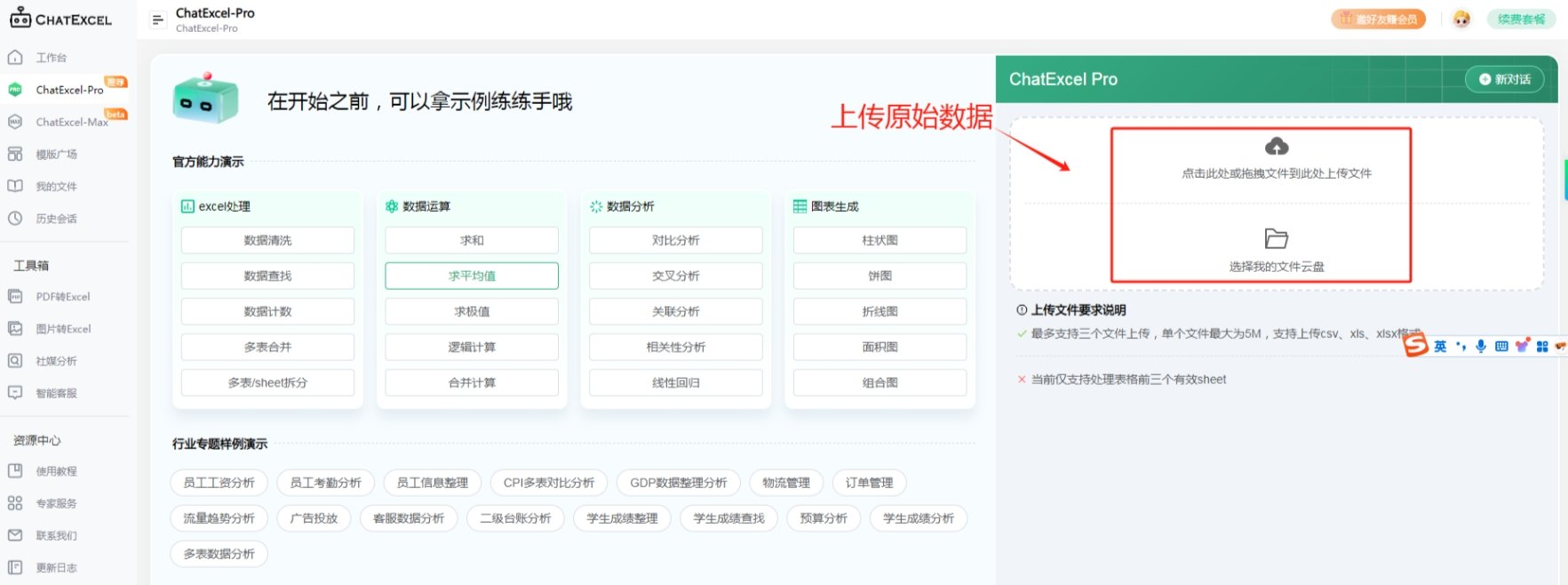Click the 模版广场 template icon
1568x585 pixels.
point(15,154)
